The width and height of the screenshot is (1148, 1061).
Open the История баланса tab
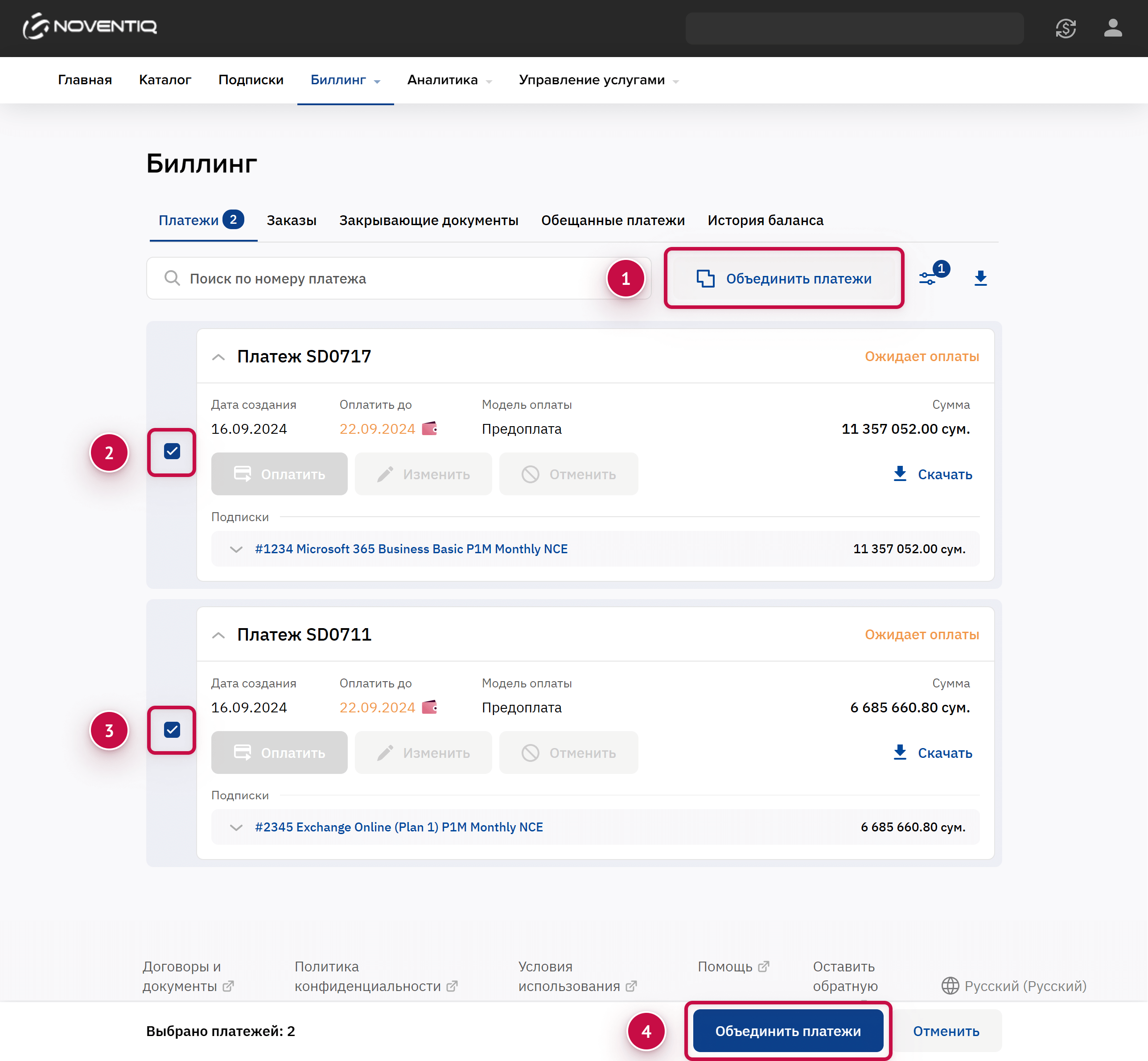765,220
